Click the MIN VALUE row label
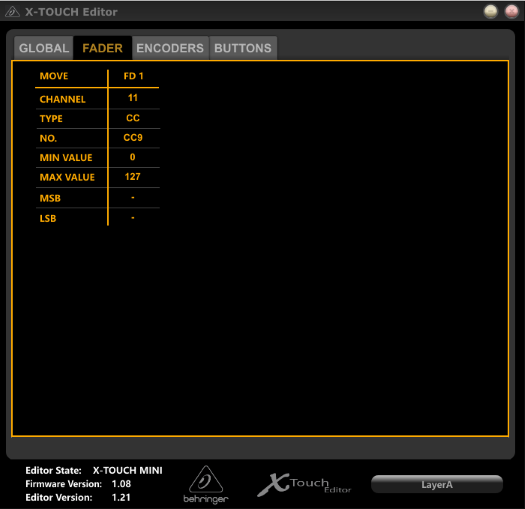This screenshot has height=509, width=525. point(66,158)
